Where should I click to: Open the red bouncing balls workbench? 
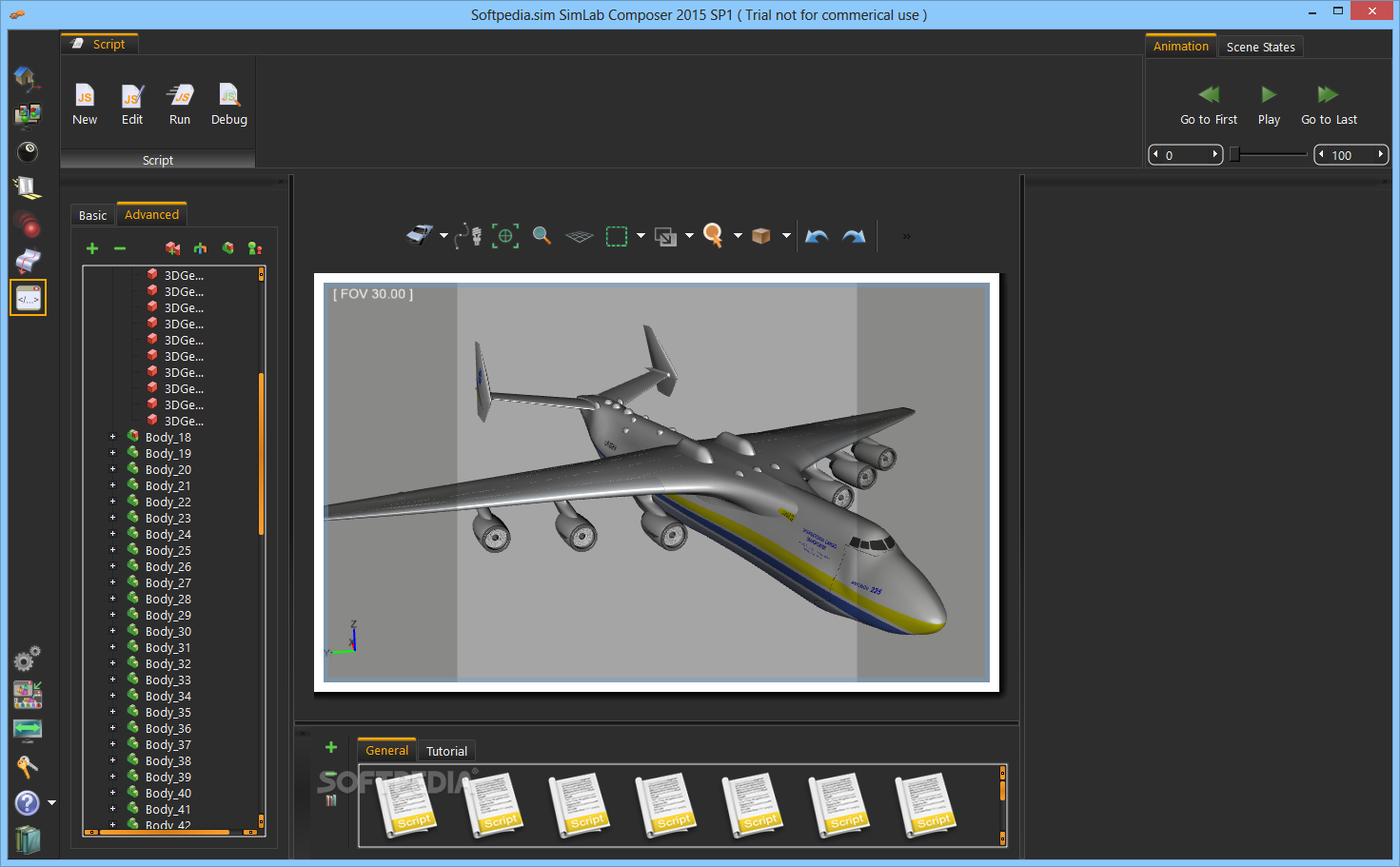(28, 225)
